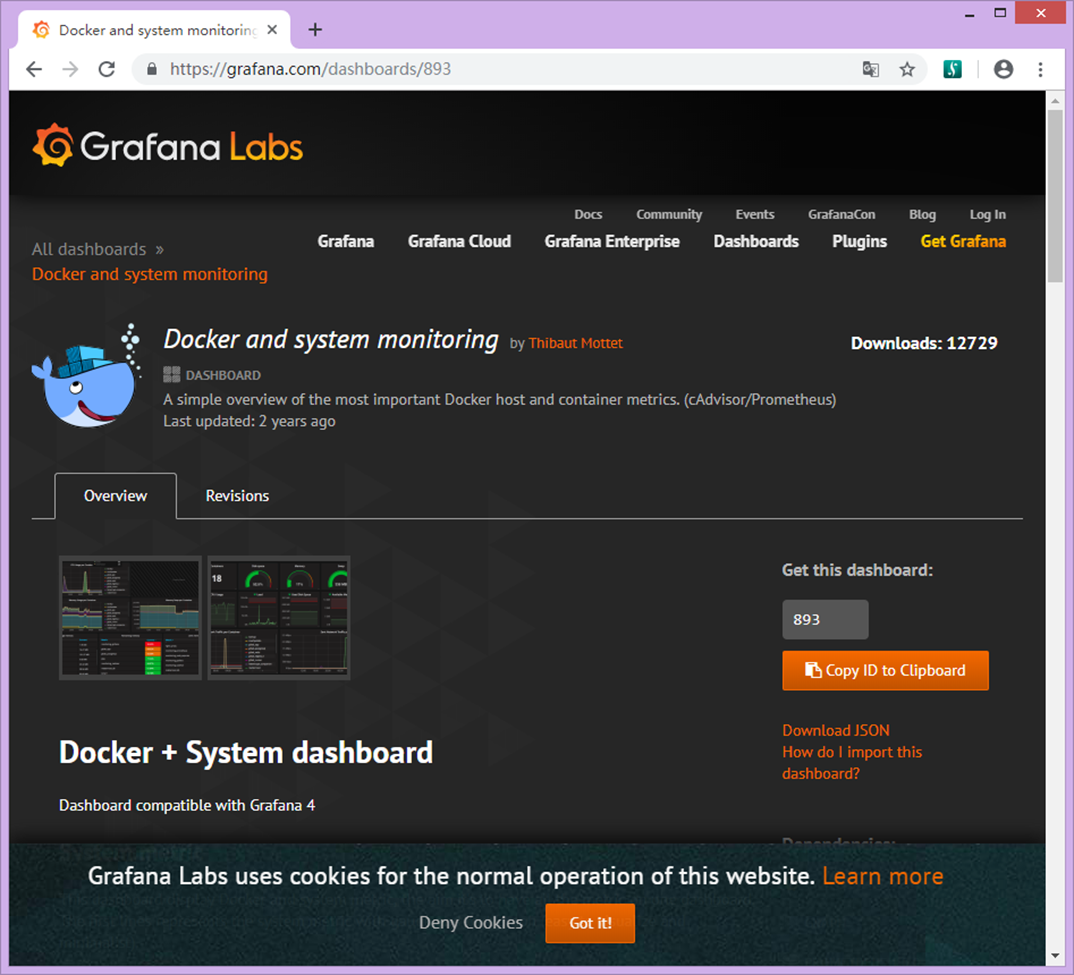
Task: Maximize the browser window
Action: (x=1000, y=13)
